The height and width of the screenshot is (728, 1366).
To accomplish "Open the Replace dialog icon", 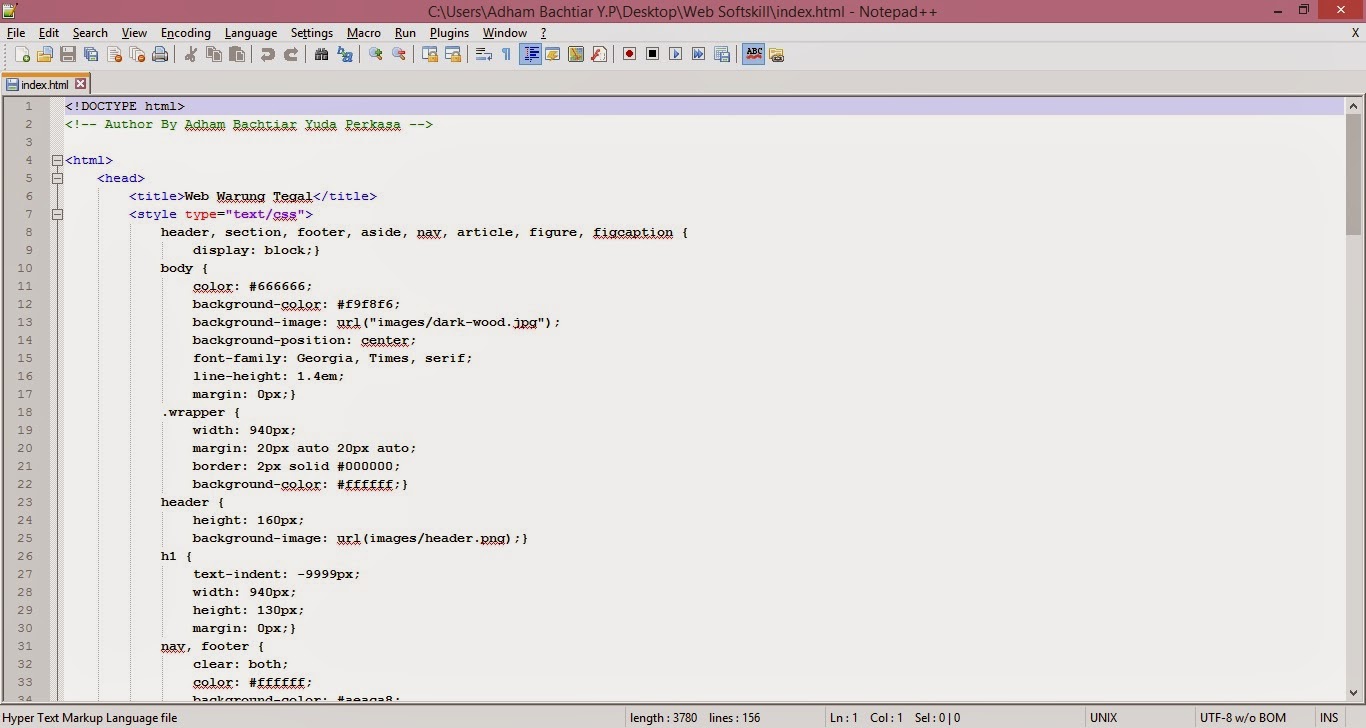I will pyautogui.click(x=345, y=54).
